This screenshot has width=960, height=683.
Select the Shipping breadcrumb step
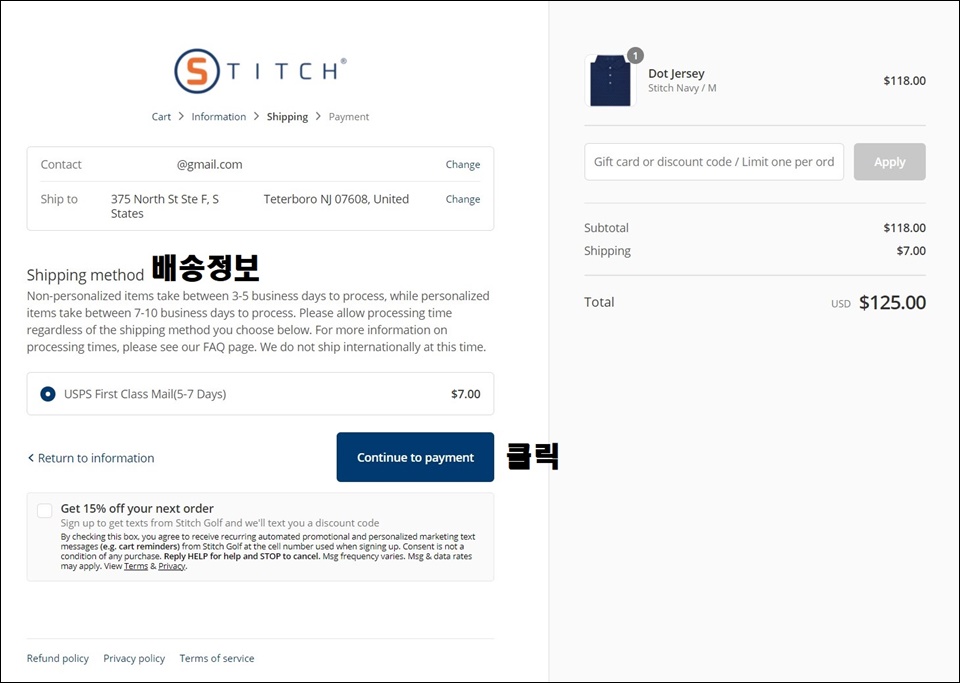click(287, 117)
